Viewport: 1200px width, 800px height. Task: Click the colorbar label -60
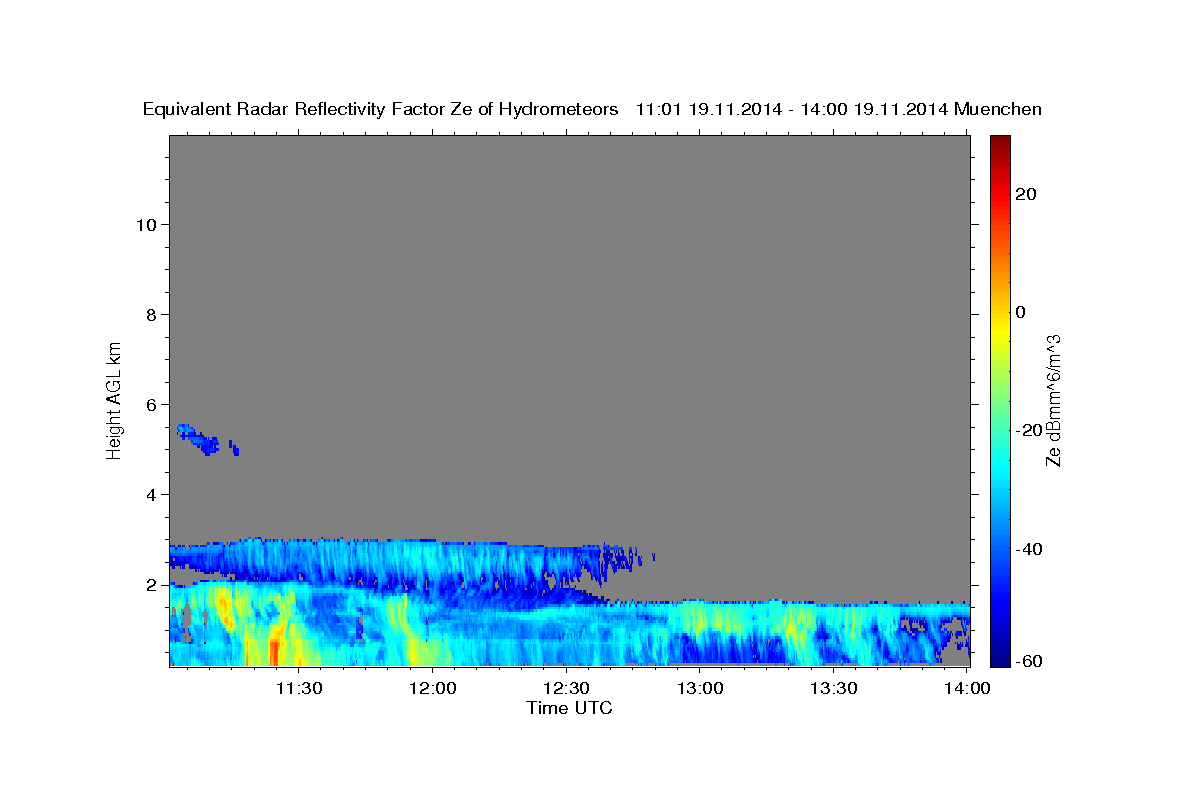point(1030,661)
